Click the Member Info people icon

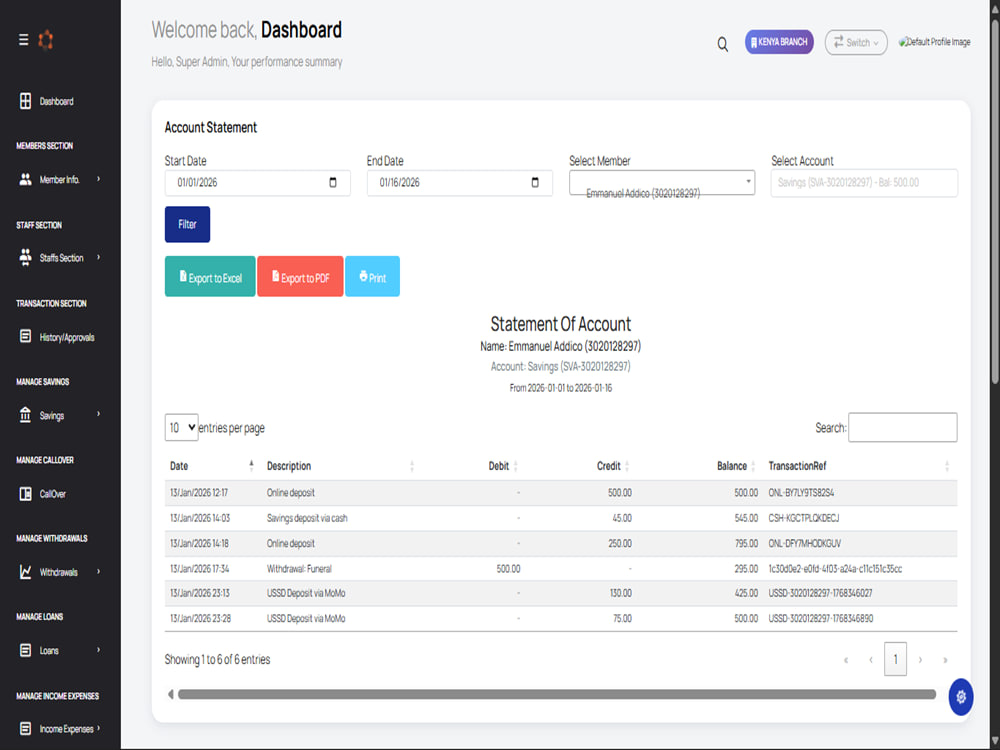pos(26,179)
